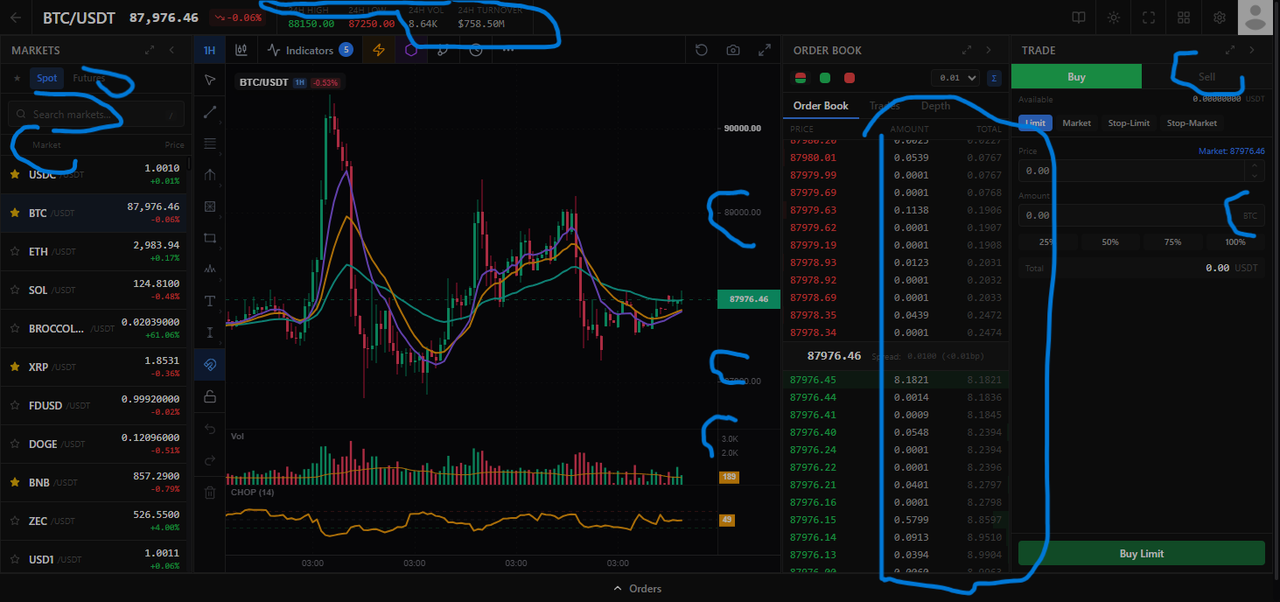Undo drawing in left chart toolbar
Image resolution: width=1280 pixels, height=602 pixels.
[210, 429]
